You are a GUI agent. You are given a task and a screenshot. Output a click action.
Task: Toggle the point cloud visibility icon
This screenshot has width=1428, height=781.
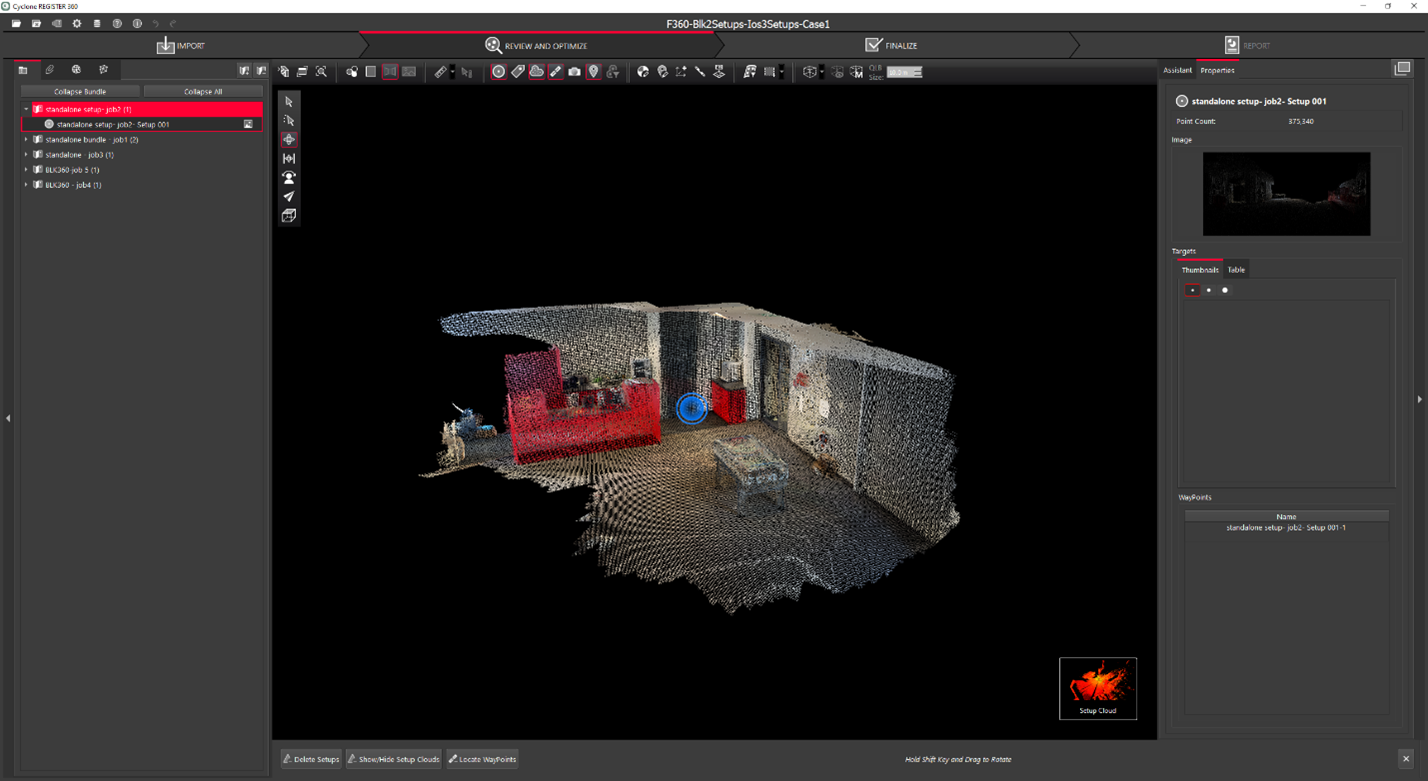click(x=536, y=72)
